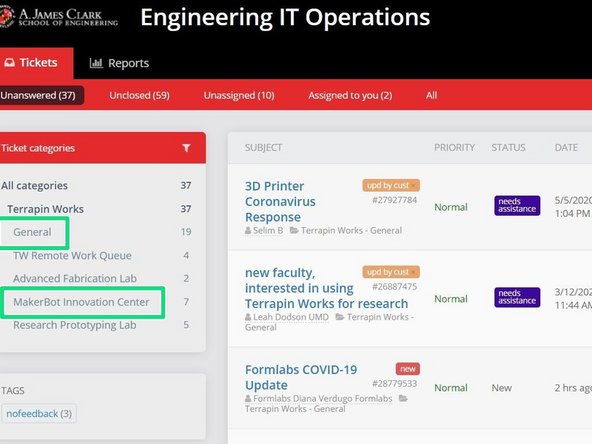Screen dimensions: 592x444
Task: Open Formlabs COVID-19 Update ticket
Action: tap(301, 377)
